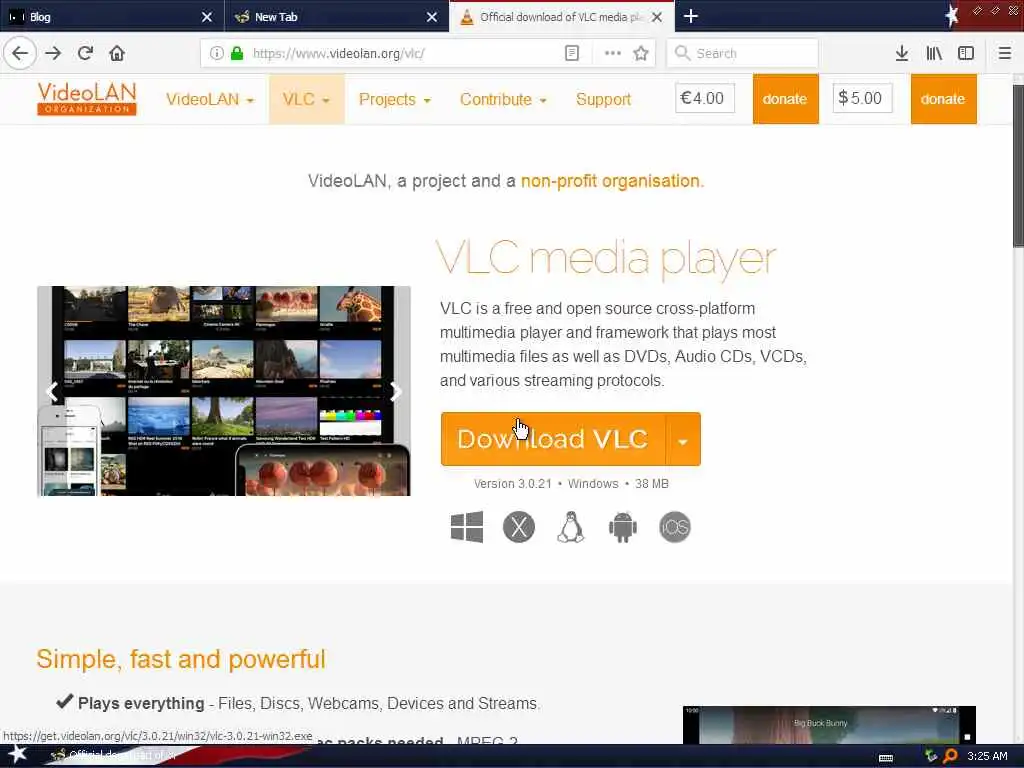Image resolution: width=1024 pixels, height=768 pixels.
Task: Click the magnifier tray icon
Action: click(x=950, y=756)
